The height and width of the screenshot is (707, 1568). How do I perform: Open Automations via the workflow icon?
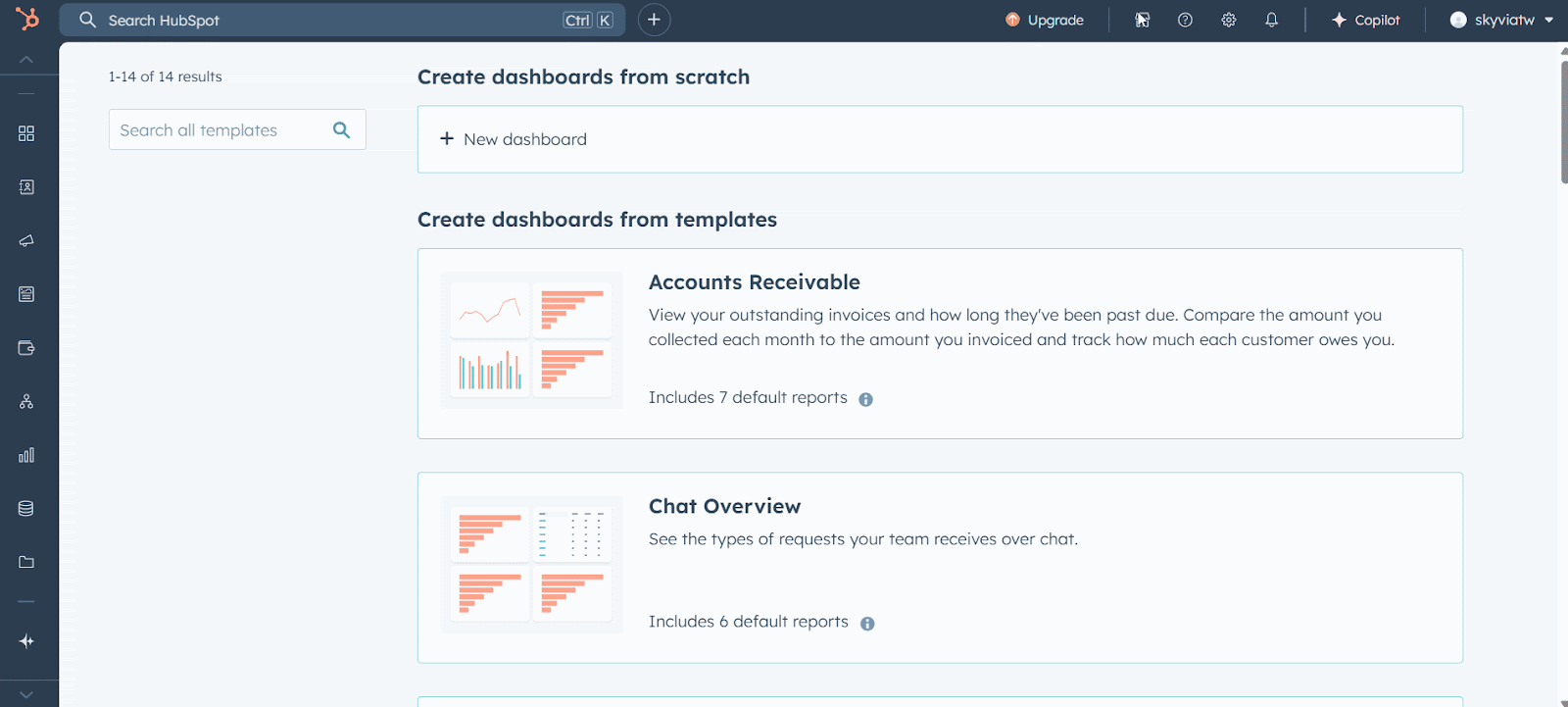point(26,401)
